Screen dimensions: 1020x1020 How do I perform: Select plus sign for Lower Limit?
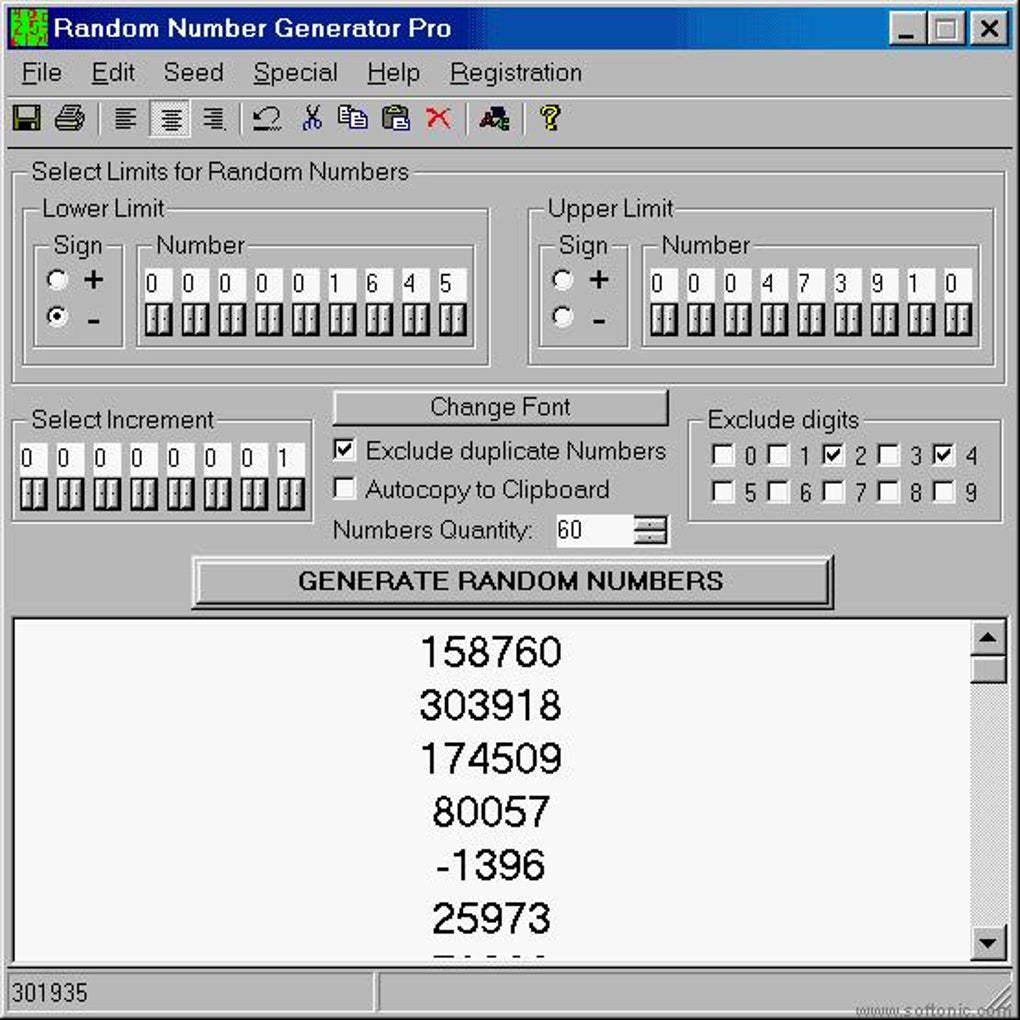[57, 280]
